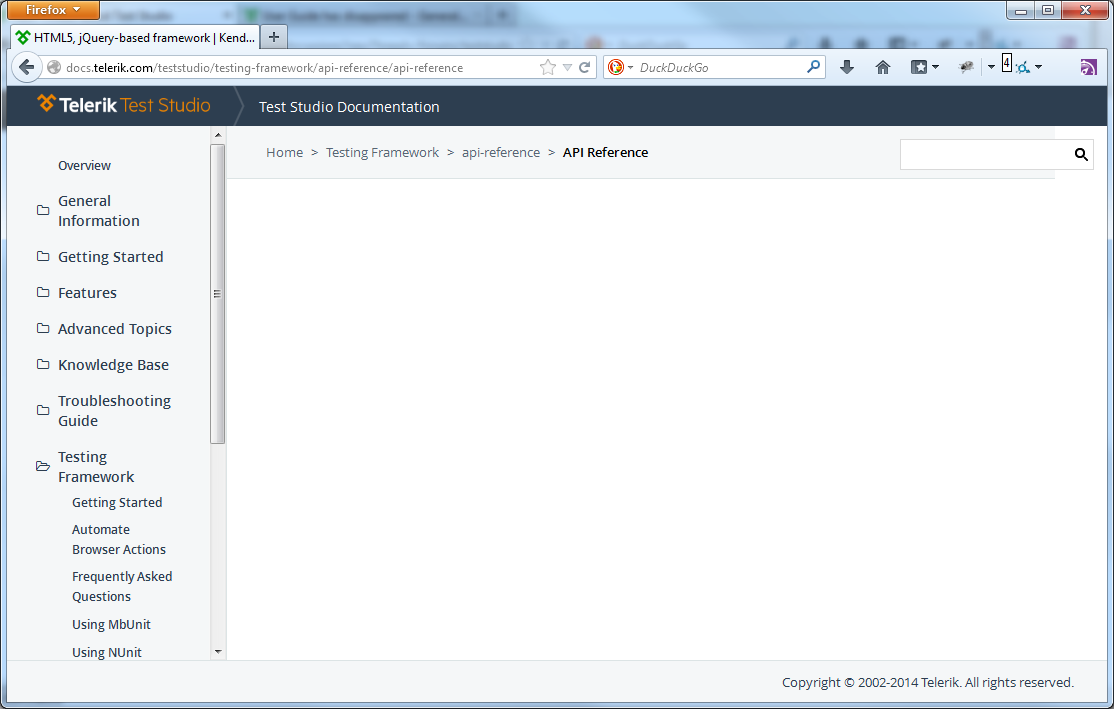
Task: Bookmark this page with the star icon
Action: [548, 67]
